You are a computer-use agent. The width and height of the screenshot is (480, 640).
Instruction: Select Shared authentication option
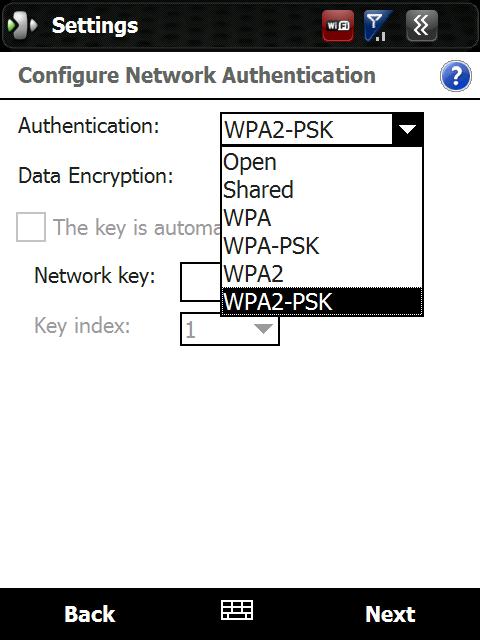click(x=322, y=189)
